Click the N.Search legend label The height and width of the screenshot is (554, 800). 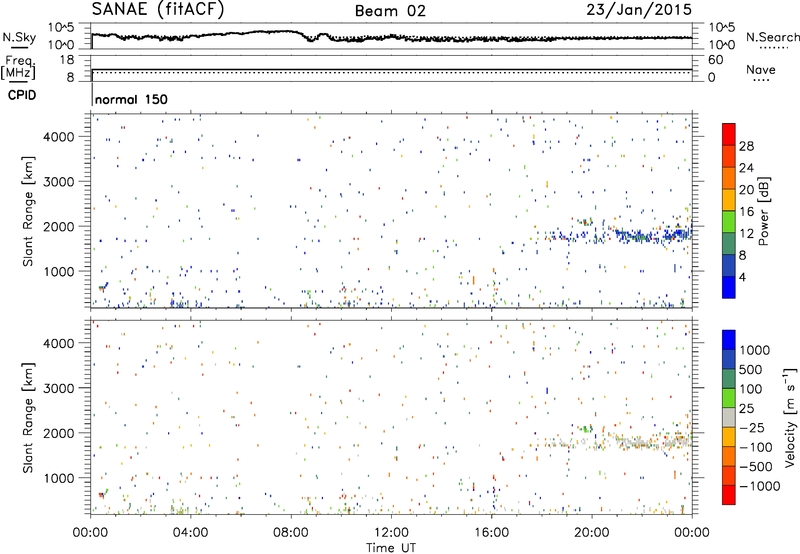[772, 37]
